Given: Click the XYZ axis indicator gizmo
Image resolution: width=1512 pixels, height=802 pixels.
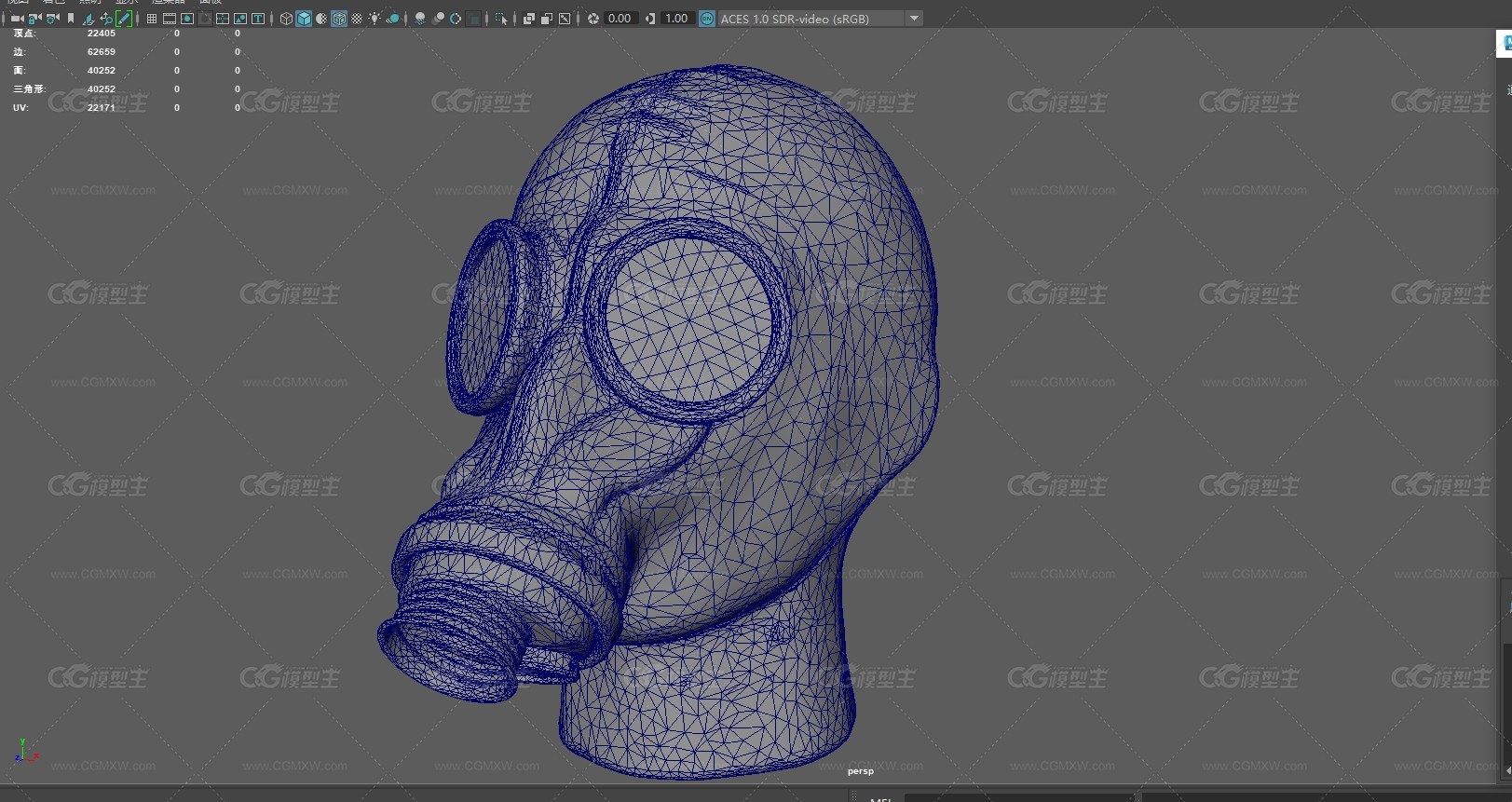Looking at the screenshot, I should pos(25,752).
